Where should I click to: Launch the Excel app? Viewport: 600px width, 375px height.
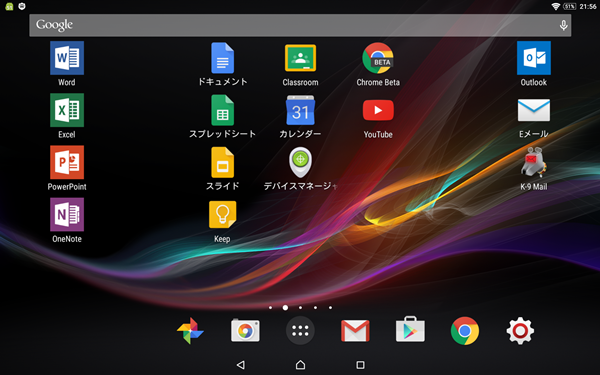(x=67, y=110)
